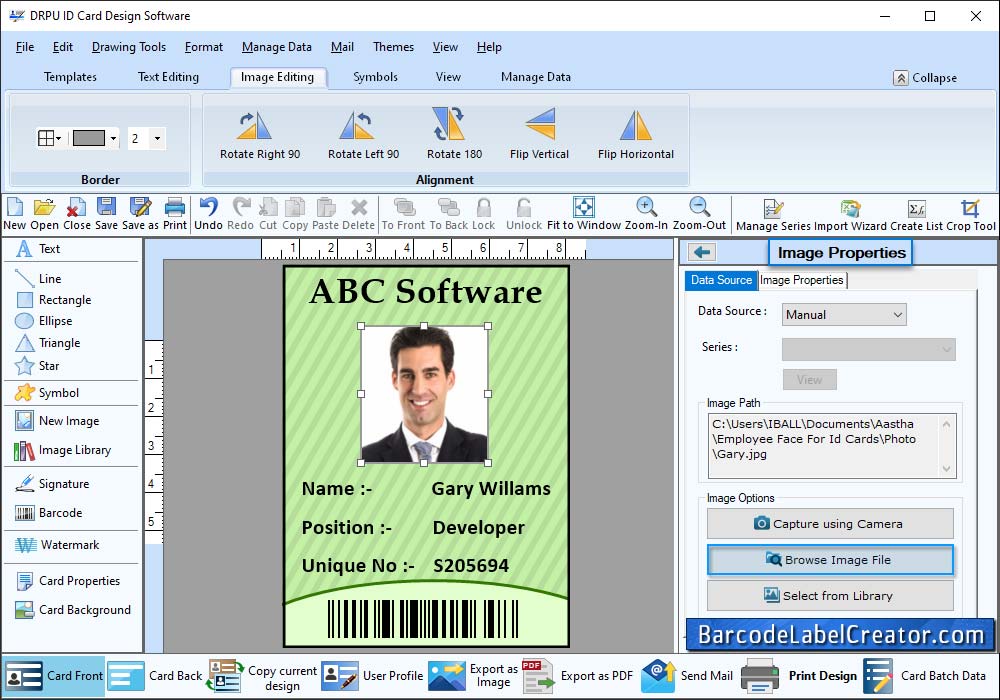Go back with the blue arrow button
Image resolution: width=1000 pixels, height=700 pixels.
coord(702,252)
